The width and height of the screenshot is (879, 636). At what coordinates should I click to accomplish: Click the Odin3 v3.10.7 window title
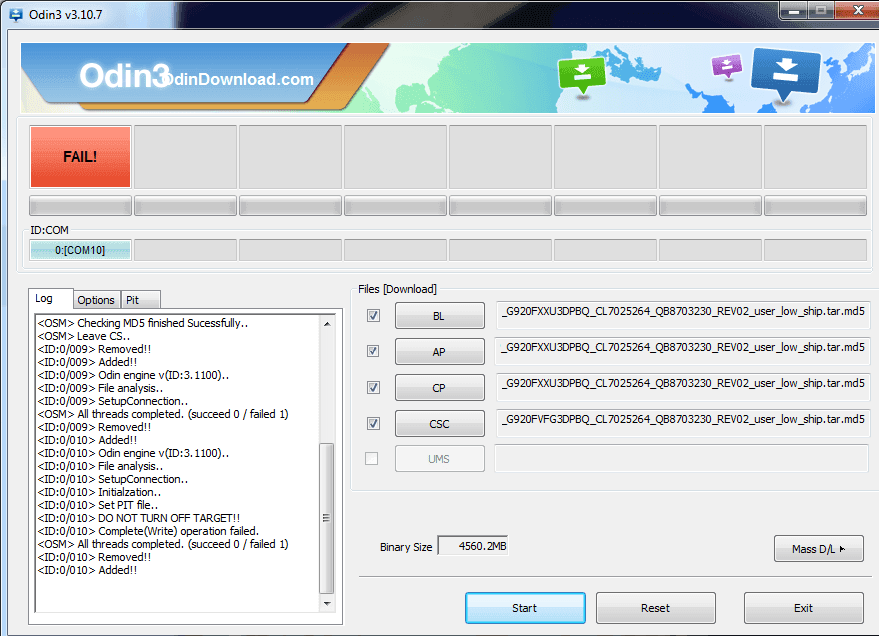click(x=66, y=15)
